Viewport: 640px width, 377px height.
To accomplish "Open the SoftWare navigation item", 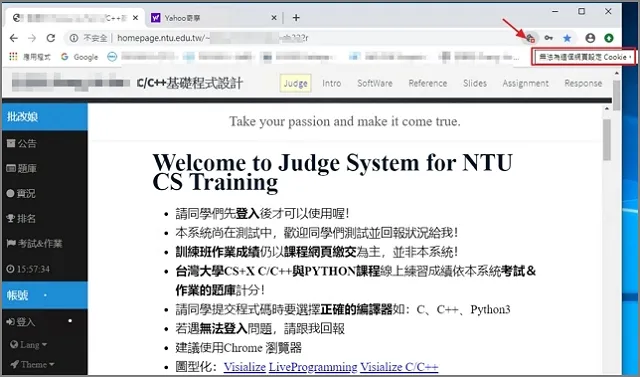I will pyautogui.click(x=375, y=83).
